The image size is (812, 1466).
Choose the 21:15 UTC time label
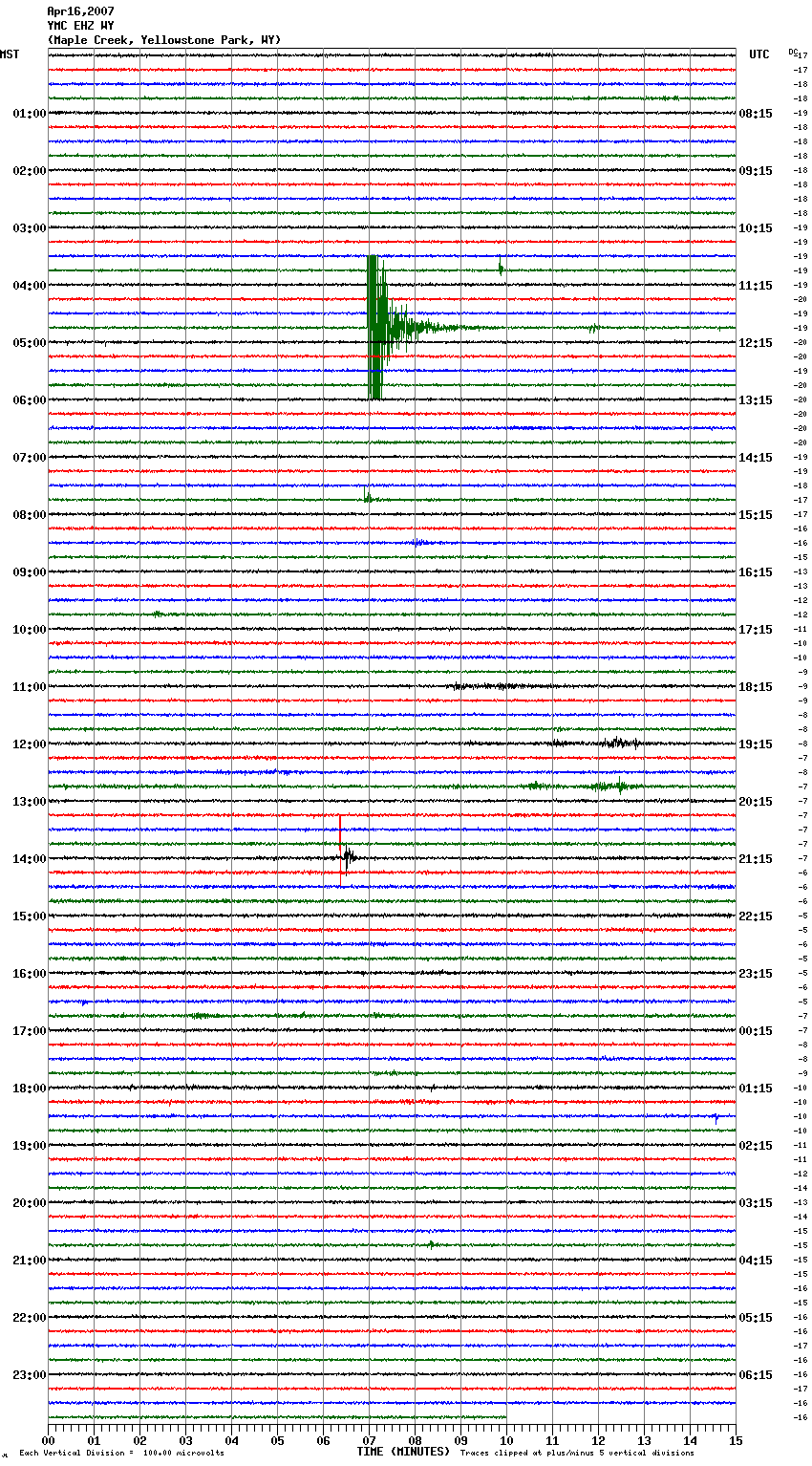(x=756, y=859)
